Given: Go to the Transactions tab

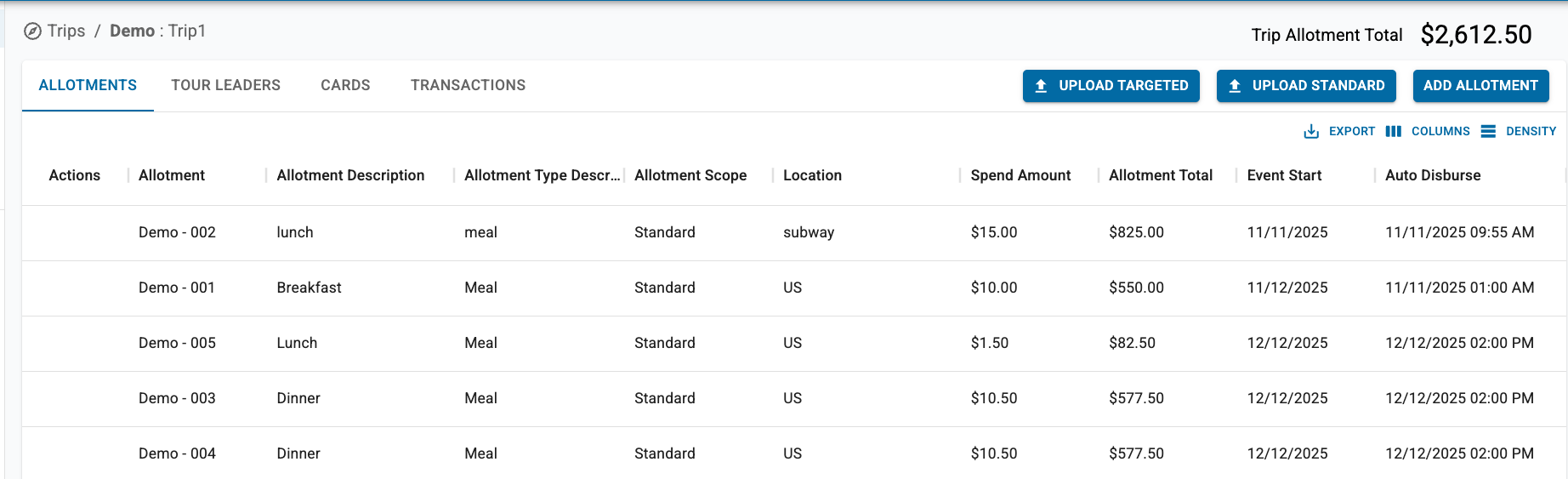Looking at the screenshot, I should 468,85.
